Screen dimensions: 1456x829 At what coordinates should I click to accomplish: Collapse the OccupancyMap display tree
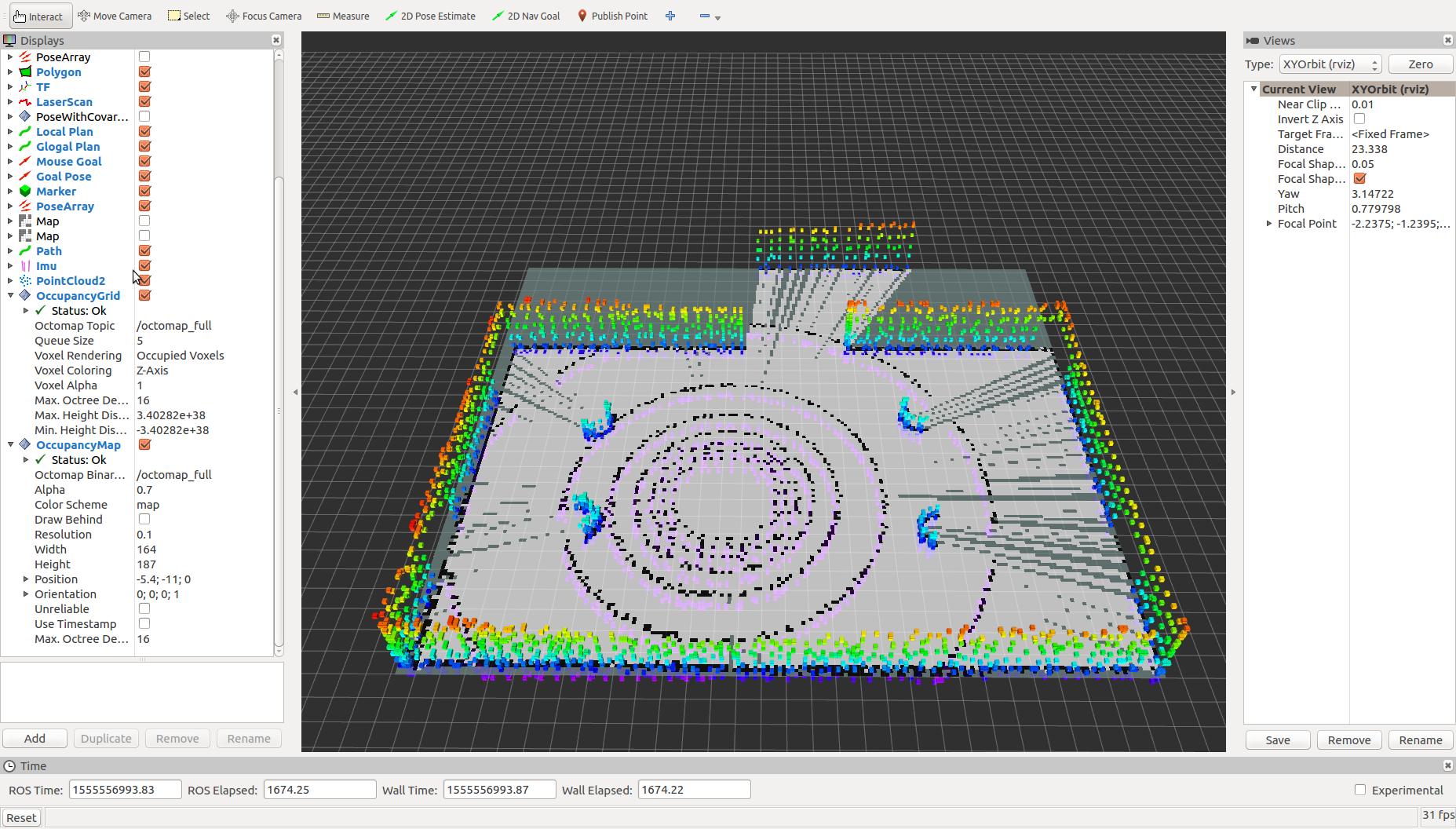point(11,444)
